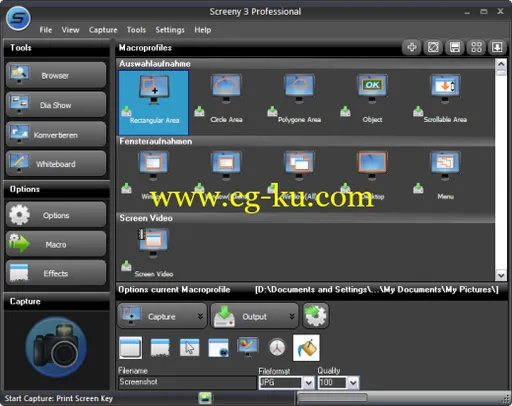Click the big camera capture button
Screen dimensions: 512x406
click(56, 347)
